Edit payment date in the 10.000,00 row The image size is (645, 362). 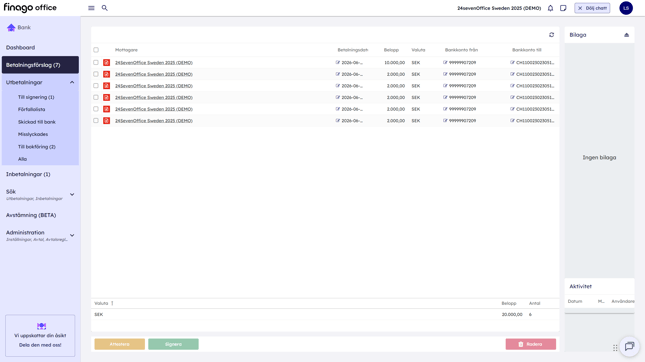click(x=338, y=63)
